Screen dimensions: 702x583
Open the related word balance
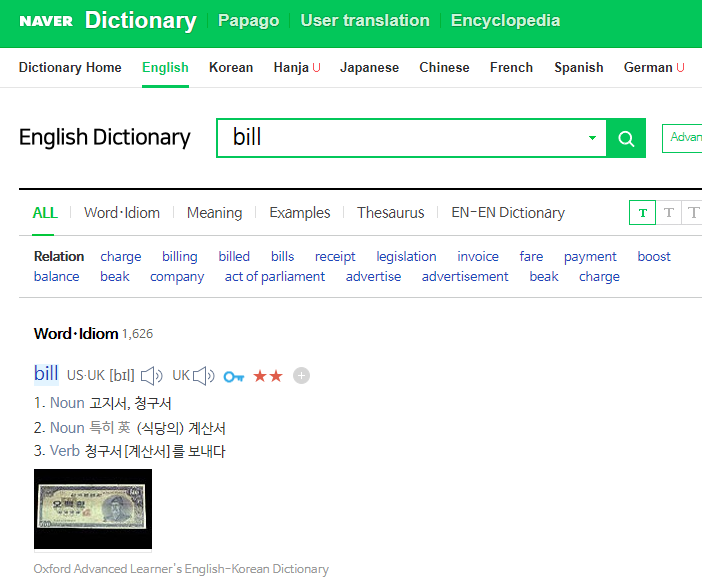pyautogui.click(x=56, y=277)
